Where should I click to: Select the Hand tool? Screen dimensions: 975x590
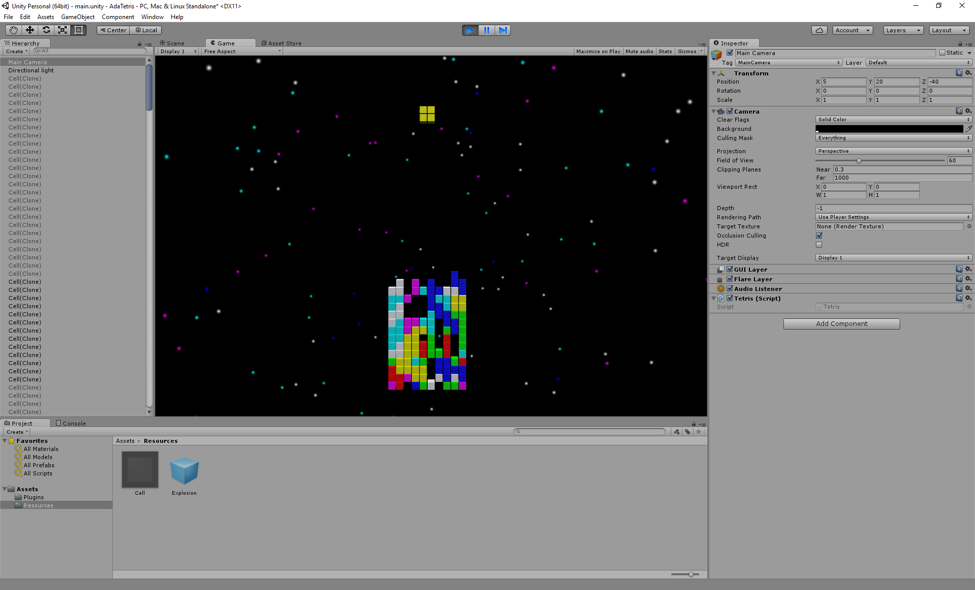click(12, 29)
